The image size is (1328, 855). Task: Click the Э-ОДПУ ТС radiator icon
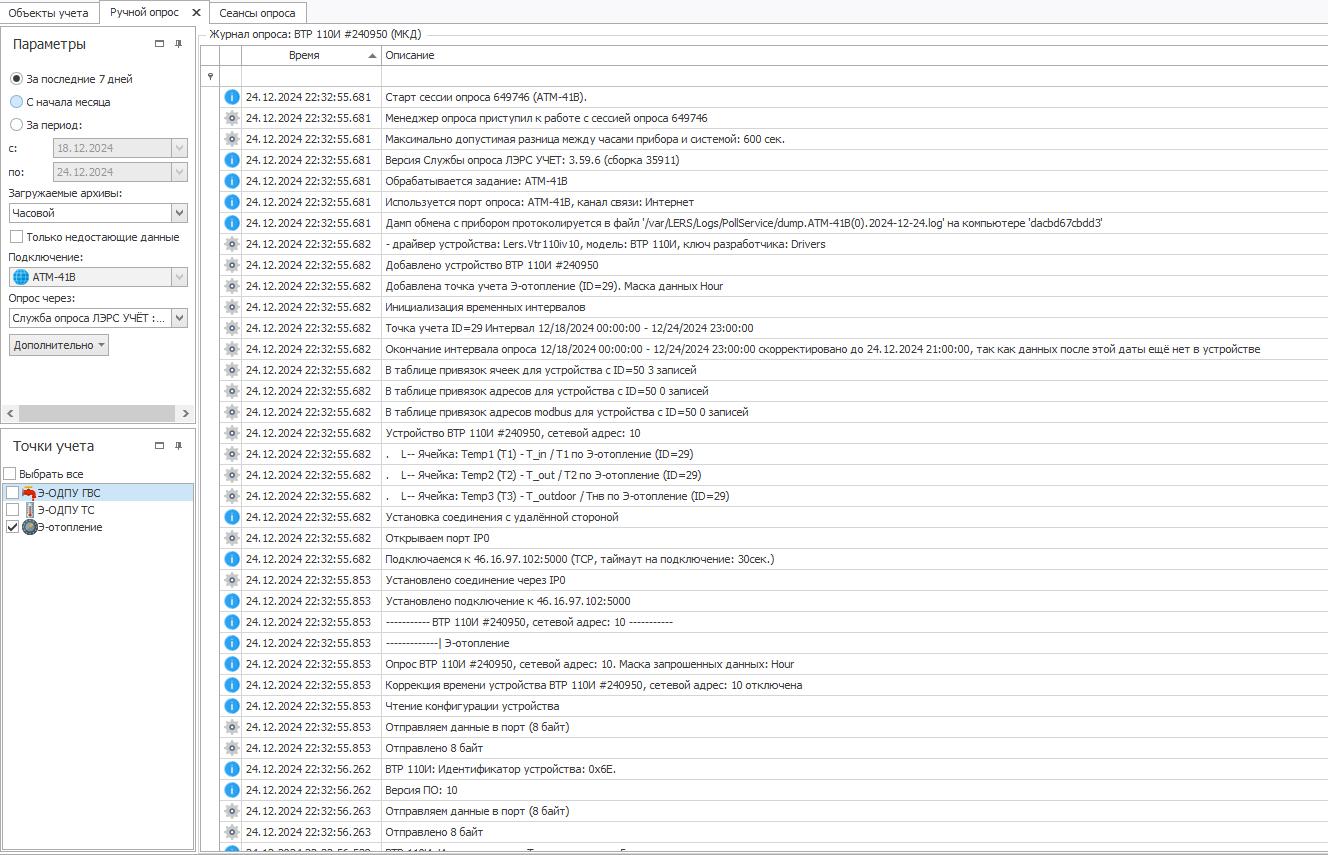29,510
